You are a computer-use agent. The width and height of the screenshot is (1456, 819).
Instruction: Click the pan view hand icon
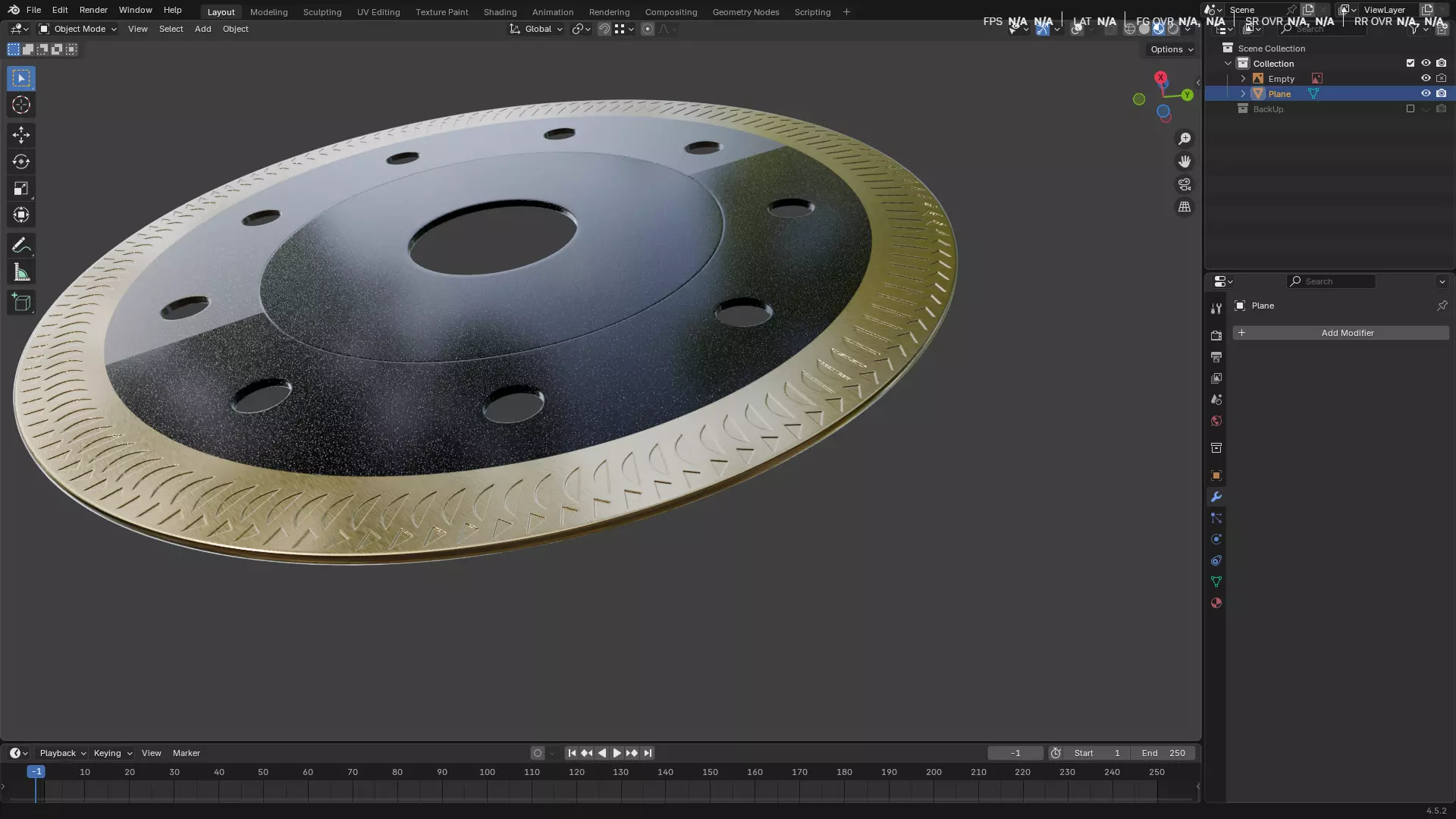(1185, 162)
